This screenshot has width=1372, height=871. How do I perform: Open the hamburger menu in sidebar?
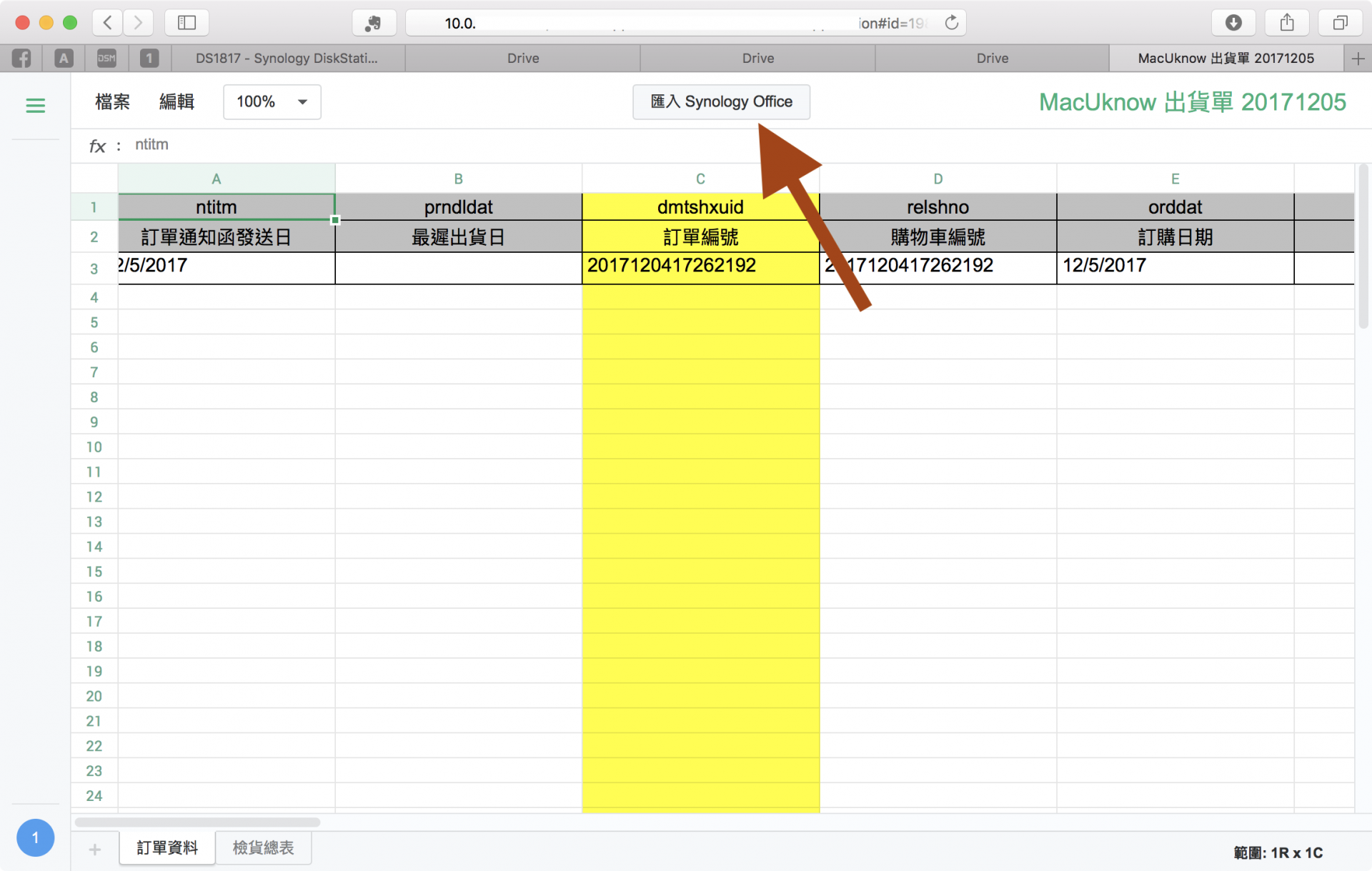pos(35,106)
